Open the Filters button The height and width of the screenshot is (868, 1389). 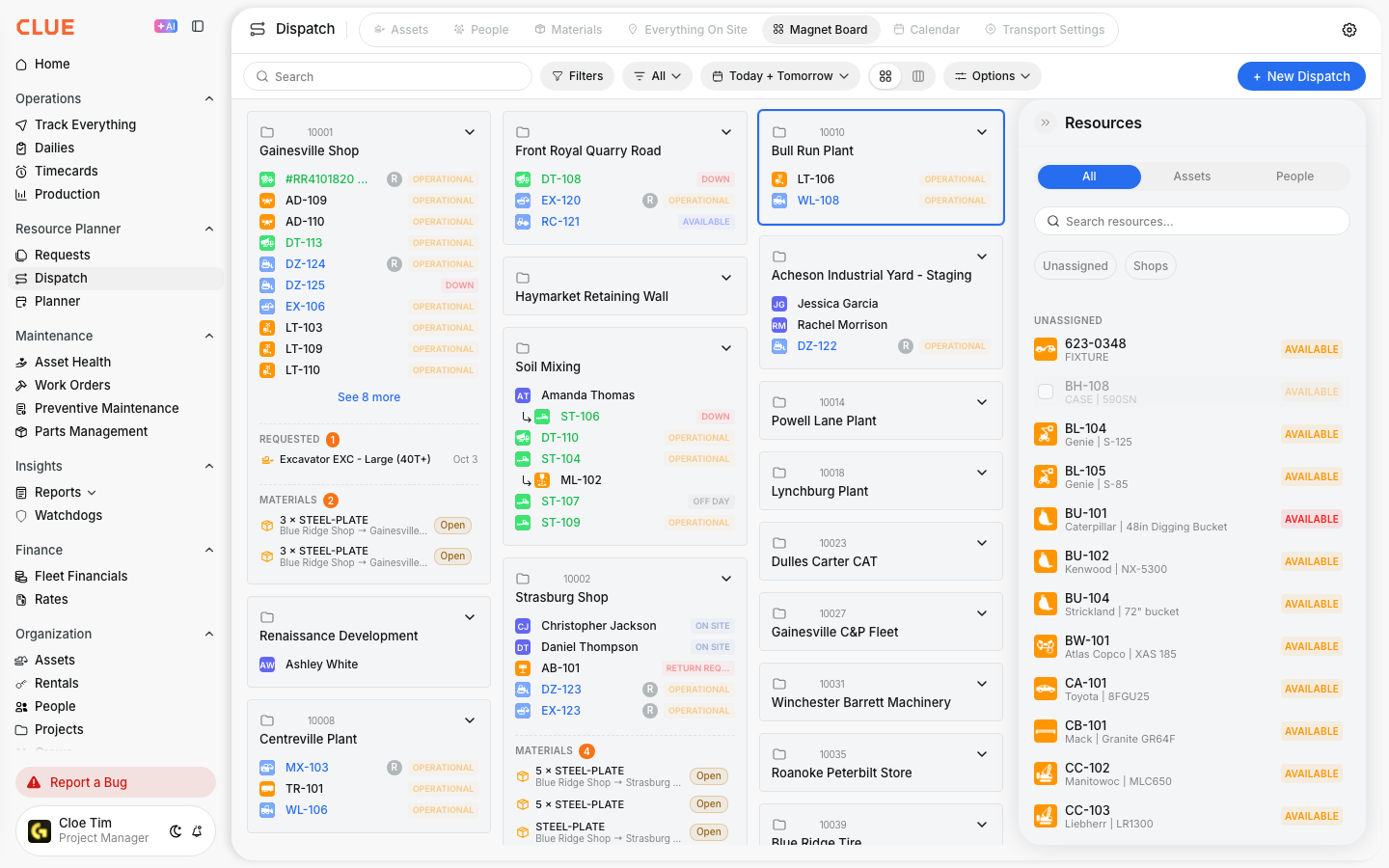coord(577,76)
